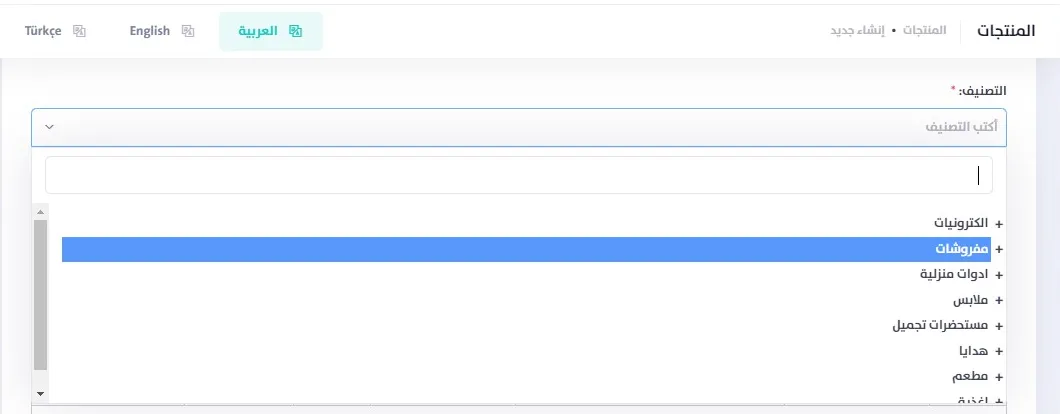Image resolution: width=1060 pixels, height=414 pixels.
Task: Switch to the English language tab
Action: pyautogui.click(x=150, y=31)
